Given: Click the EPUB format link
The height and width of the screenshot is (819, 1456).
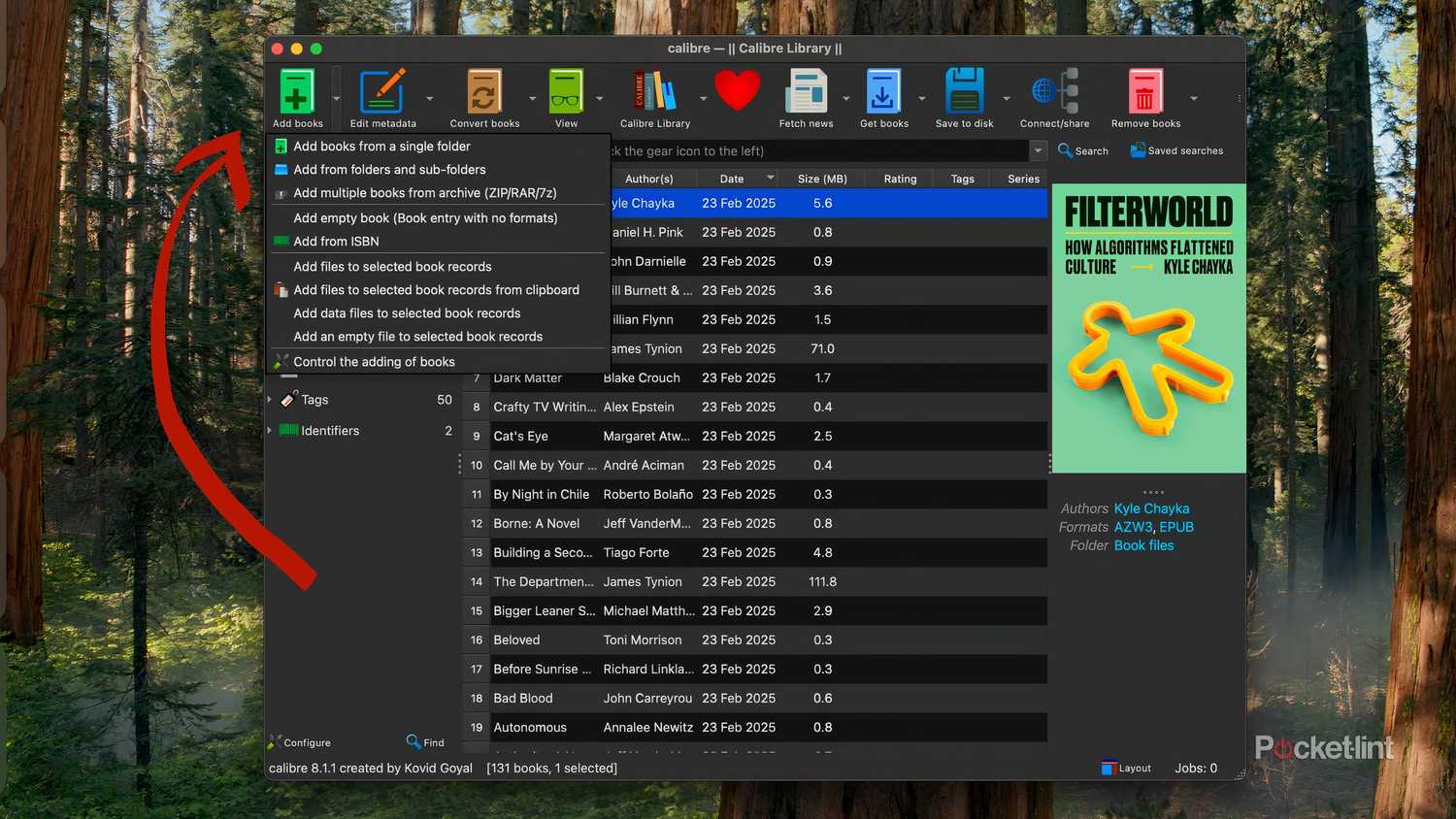Looking at the screenshot, I should tap(1176, 527).
